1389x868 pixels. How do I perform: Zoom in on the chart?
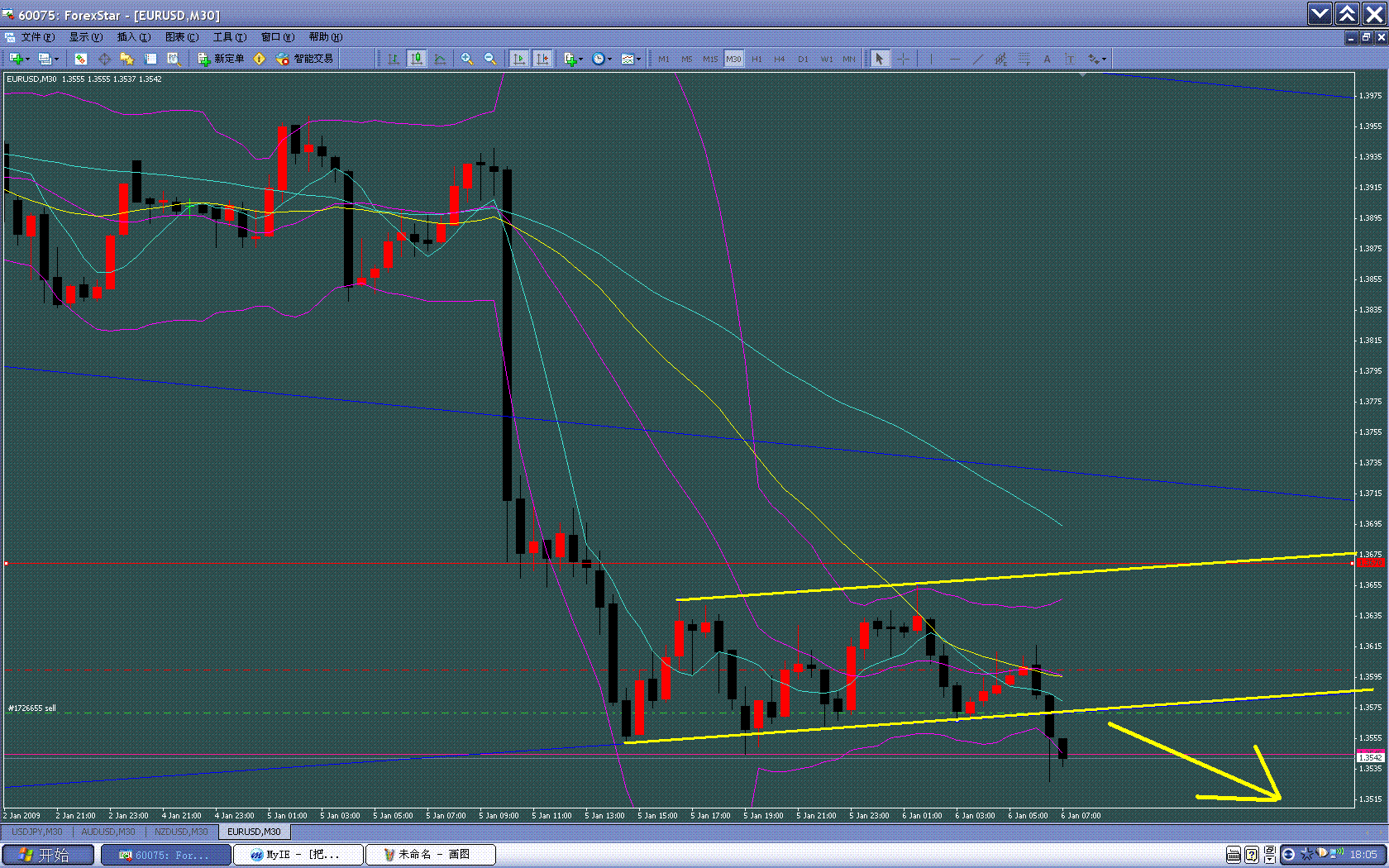tap(467, 59)
